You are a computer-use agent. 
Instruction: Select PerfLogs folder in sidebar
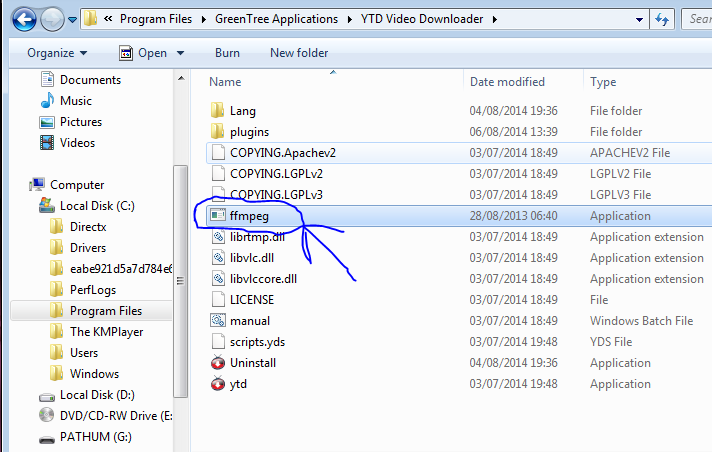[x=93, y=290]
